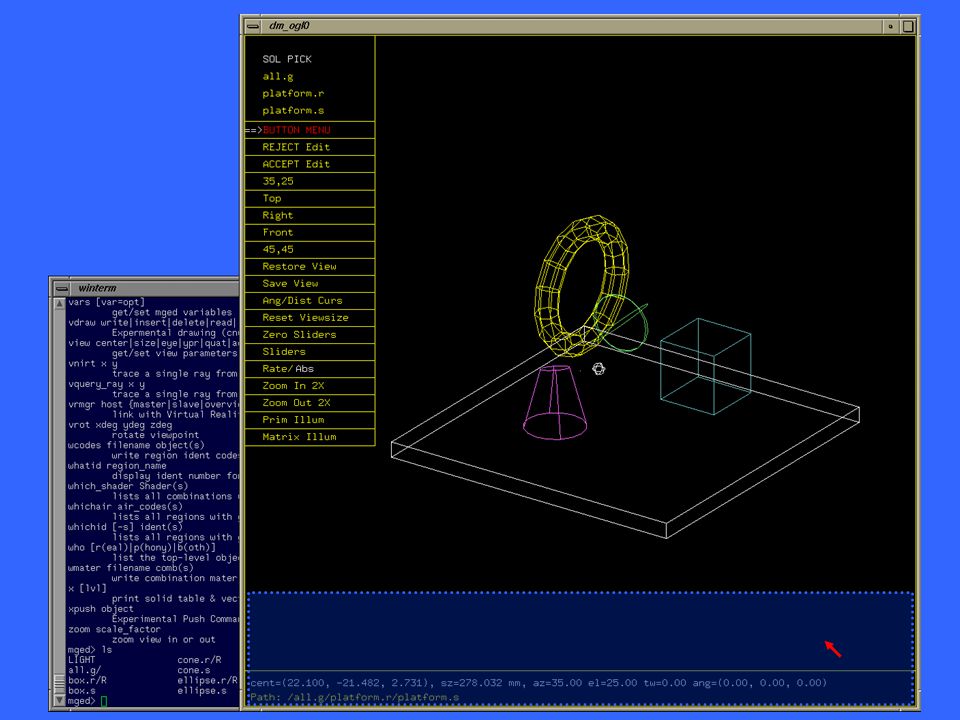Maximize the dm_ogl0 window
This screenshot has height=720, width=960.
tap(908, 26)
